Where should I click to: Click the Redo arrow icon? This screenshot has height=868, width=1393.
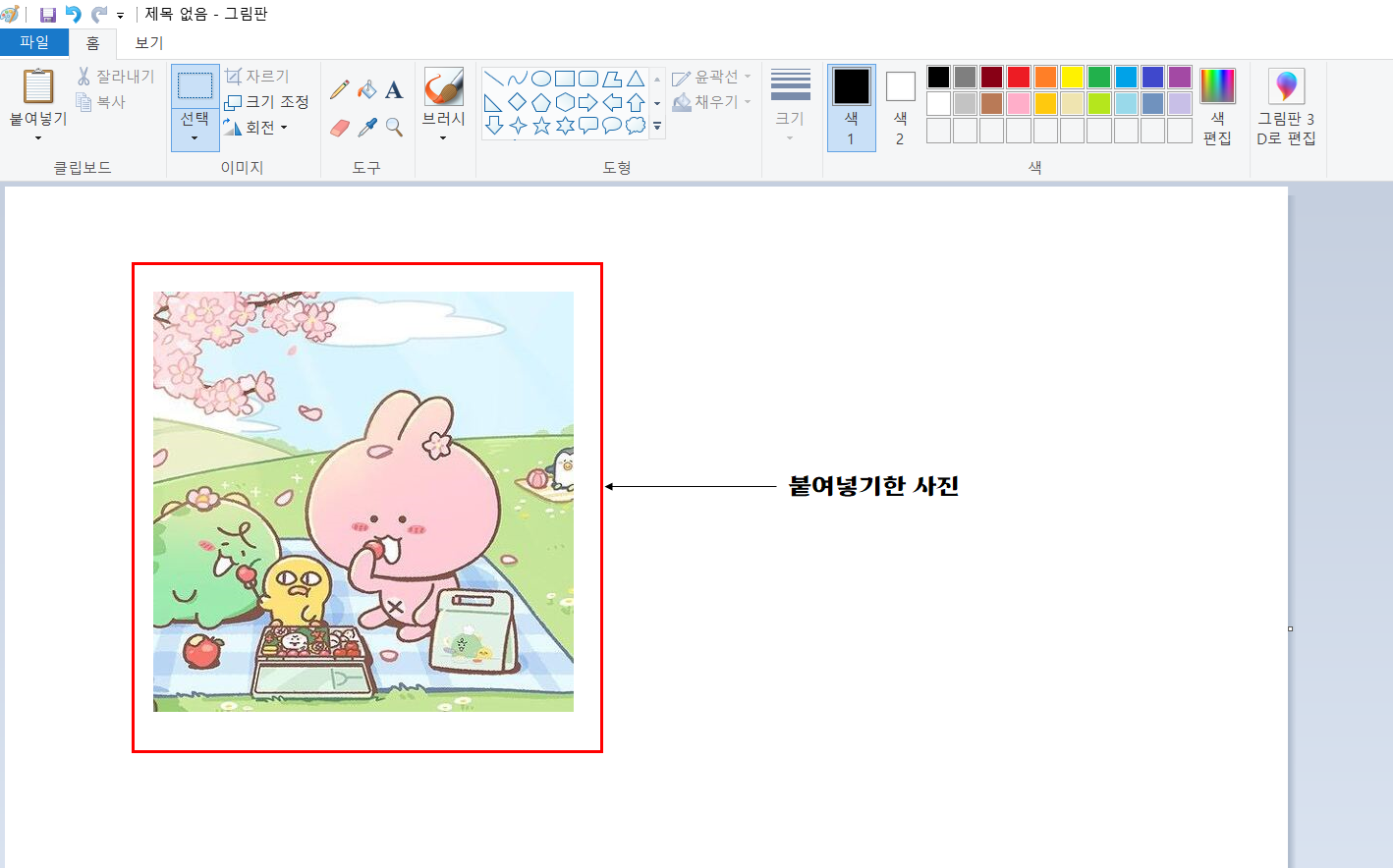click(x=99, y=15)
